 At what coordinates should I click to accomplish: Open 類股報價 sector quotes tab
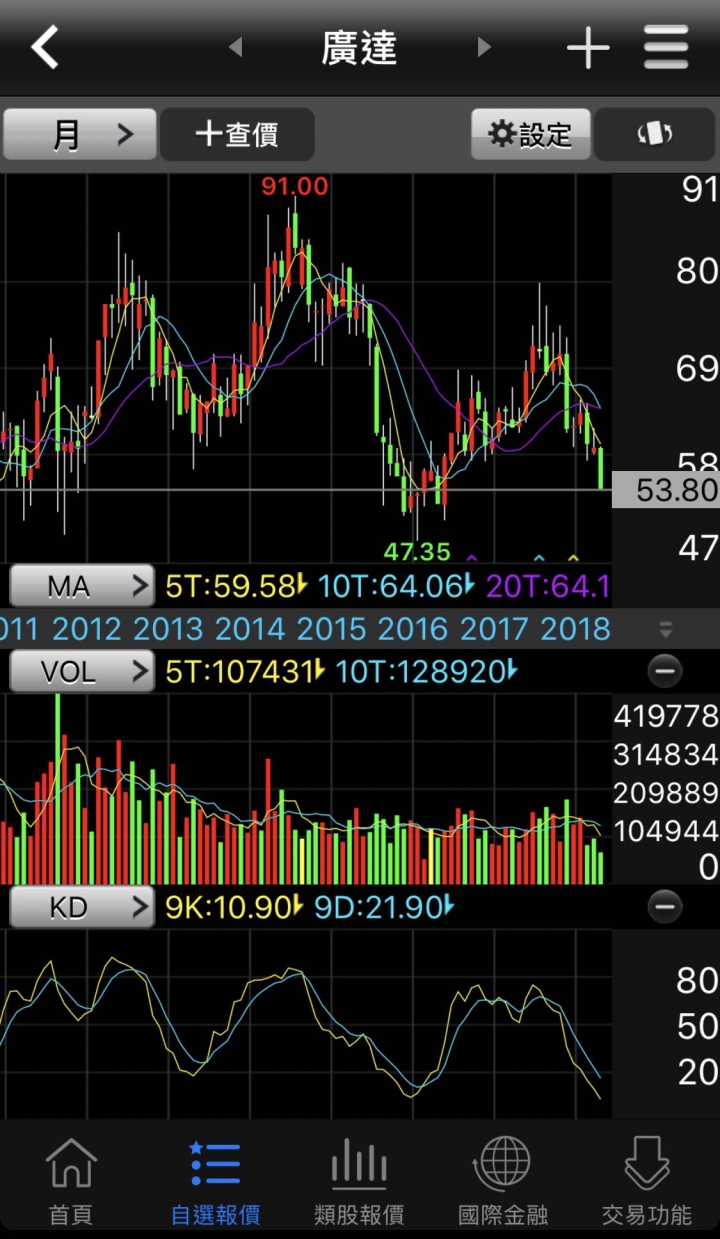359,1181
